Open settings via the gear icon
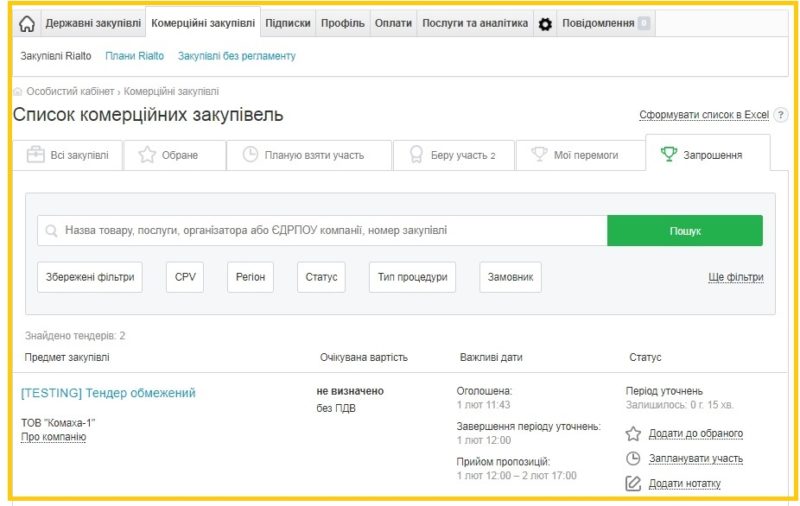800x506 pixels. pyautogui.click(x=545, y=23)
